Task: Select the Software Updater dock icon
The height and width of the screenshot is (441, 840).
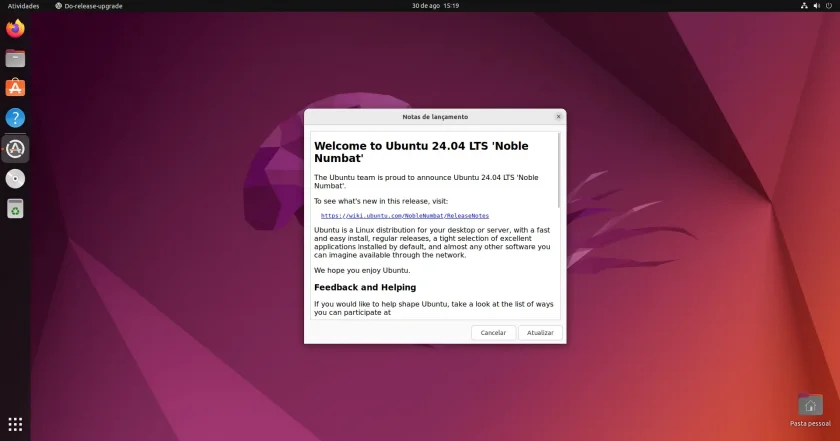Action: tap(15, 149)
